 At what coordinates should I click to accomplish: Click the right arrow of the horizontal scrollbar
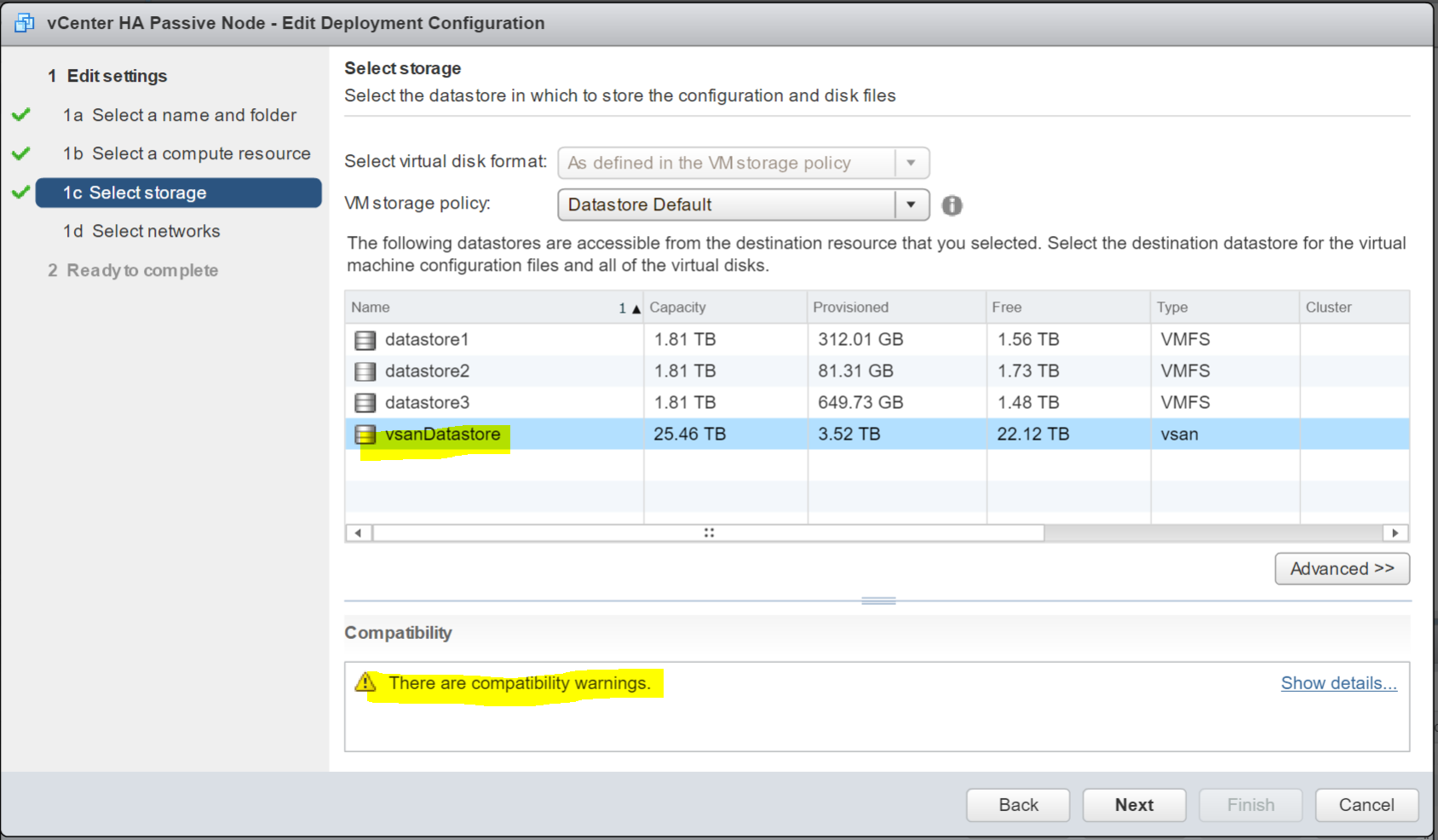pyautogui.click(x=1395, y=532)
